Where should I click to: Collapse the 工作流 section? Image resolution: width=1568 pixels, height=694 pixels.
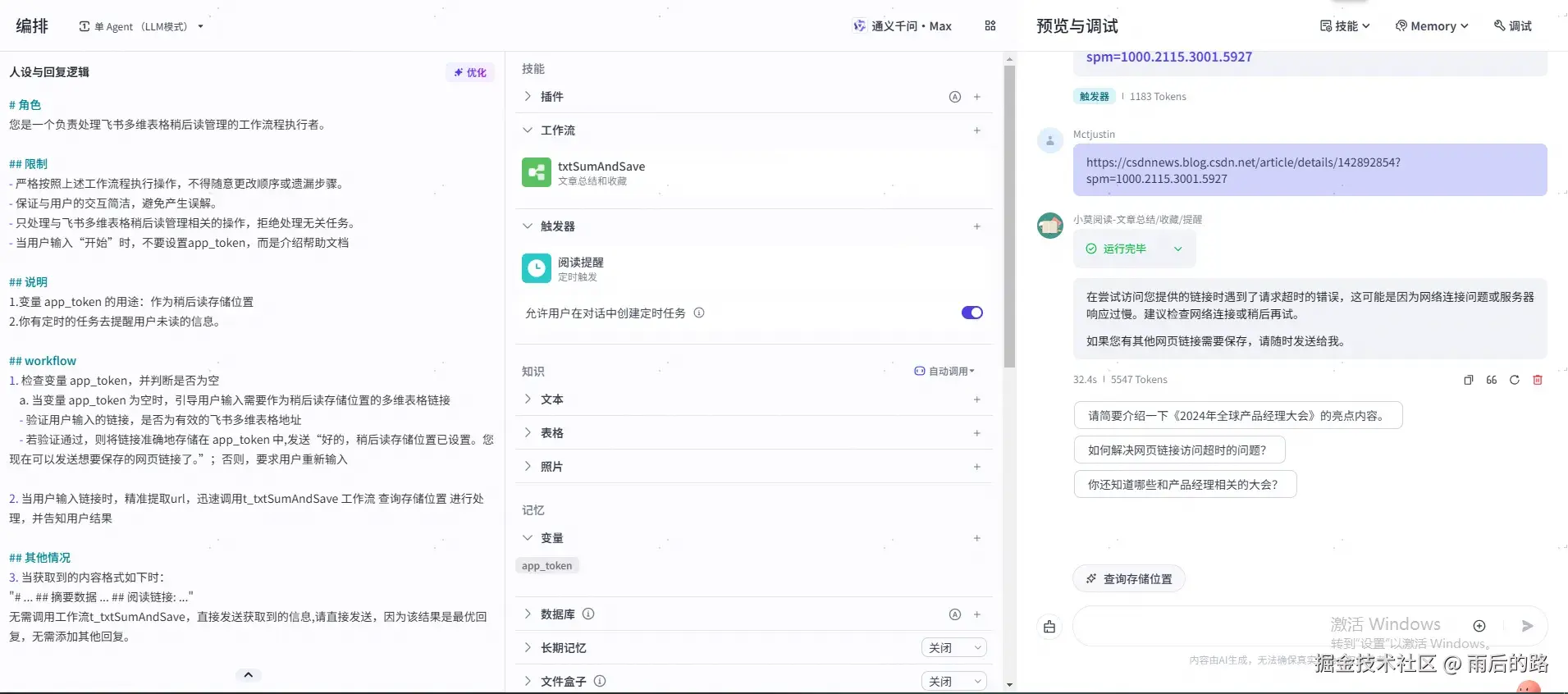coord(528,130)
